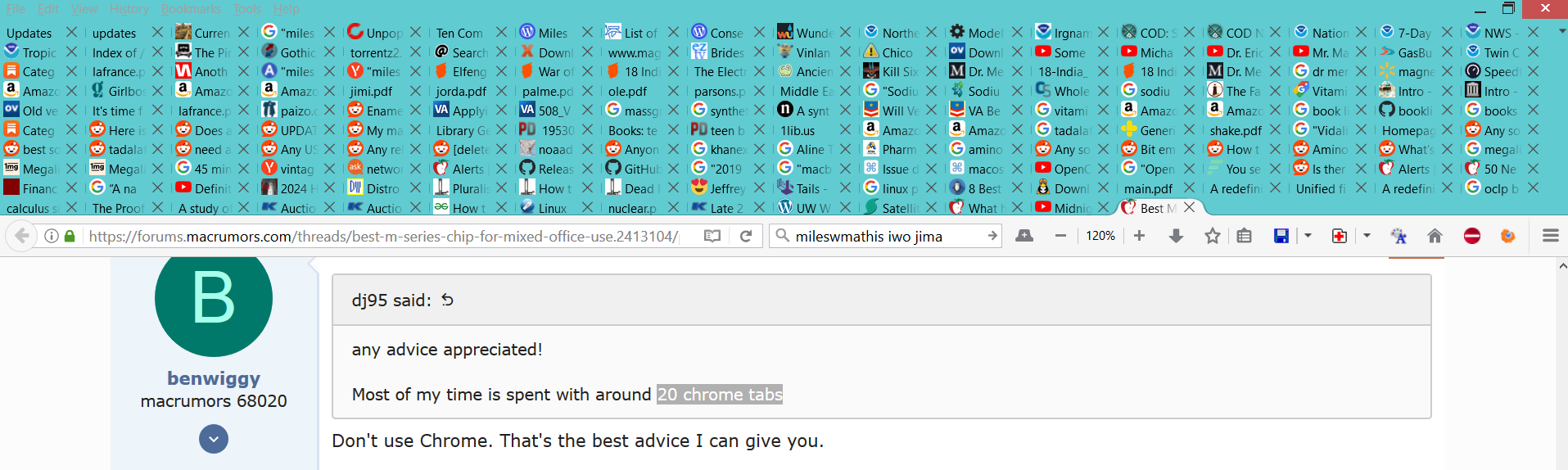The image size is (1568, 470).
Task: Jump to quoted post via arrow icon
Action: pyautogui.click(x=447, y=300)
